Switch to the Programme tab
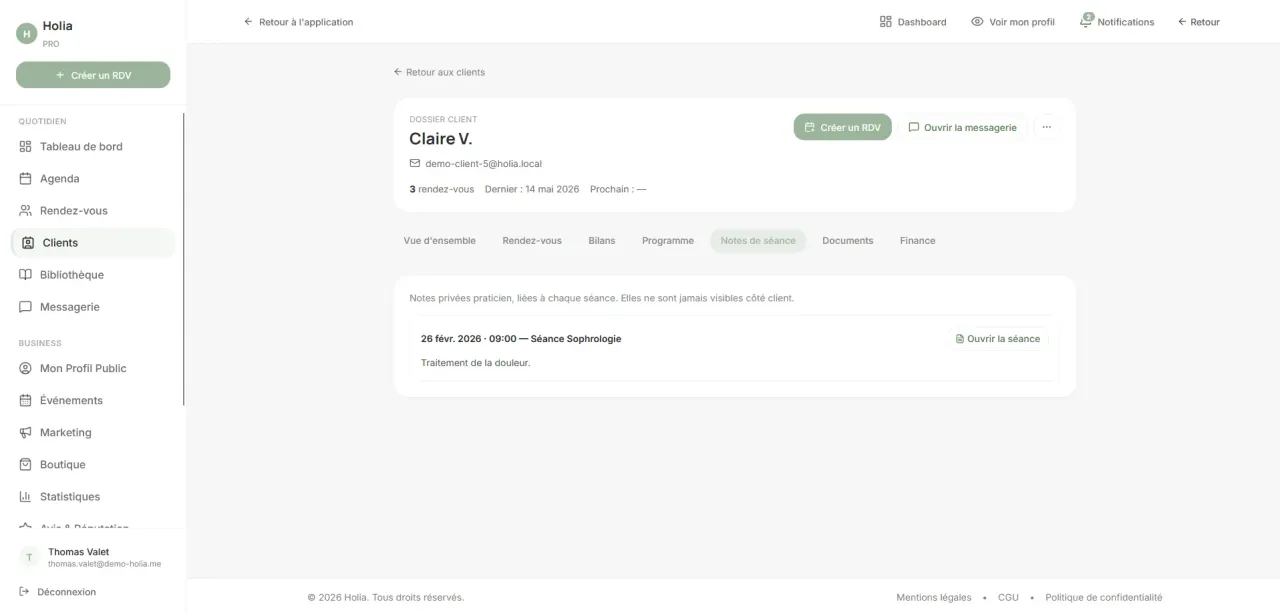This screenshot has width=1280, height=614. (x=668, y=241)
